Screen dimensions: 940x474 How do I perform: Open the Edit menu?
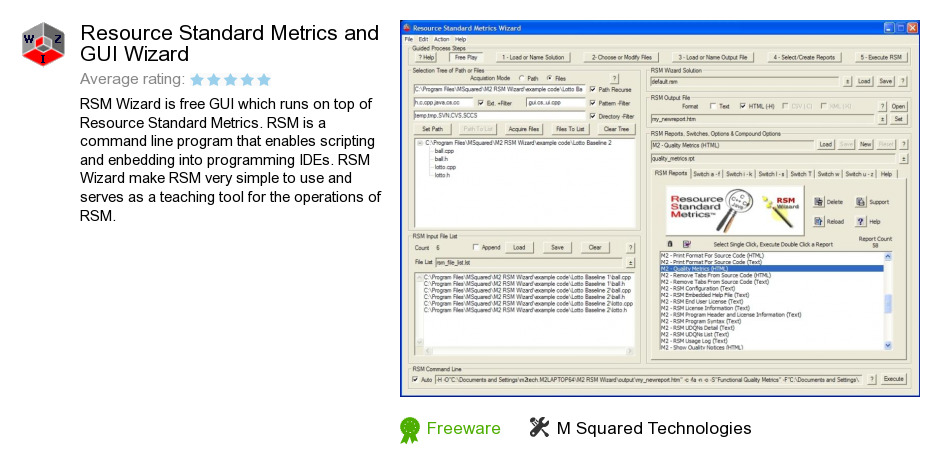click(x=423, y=39)
